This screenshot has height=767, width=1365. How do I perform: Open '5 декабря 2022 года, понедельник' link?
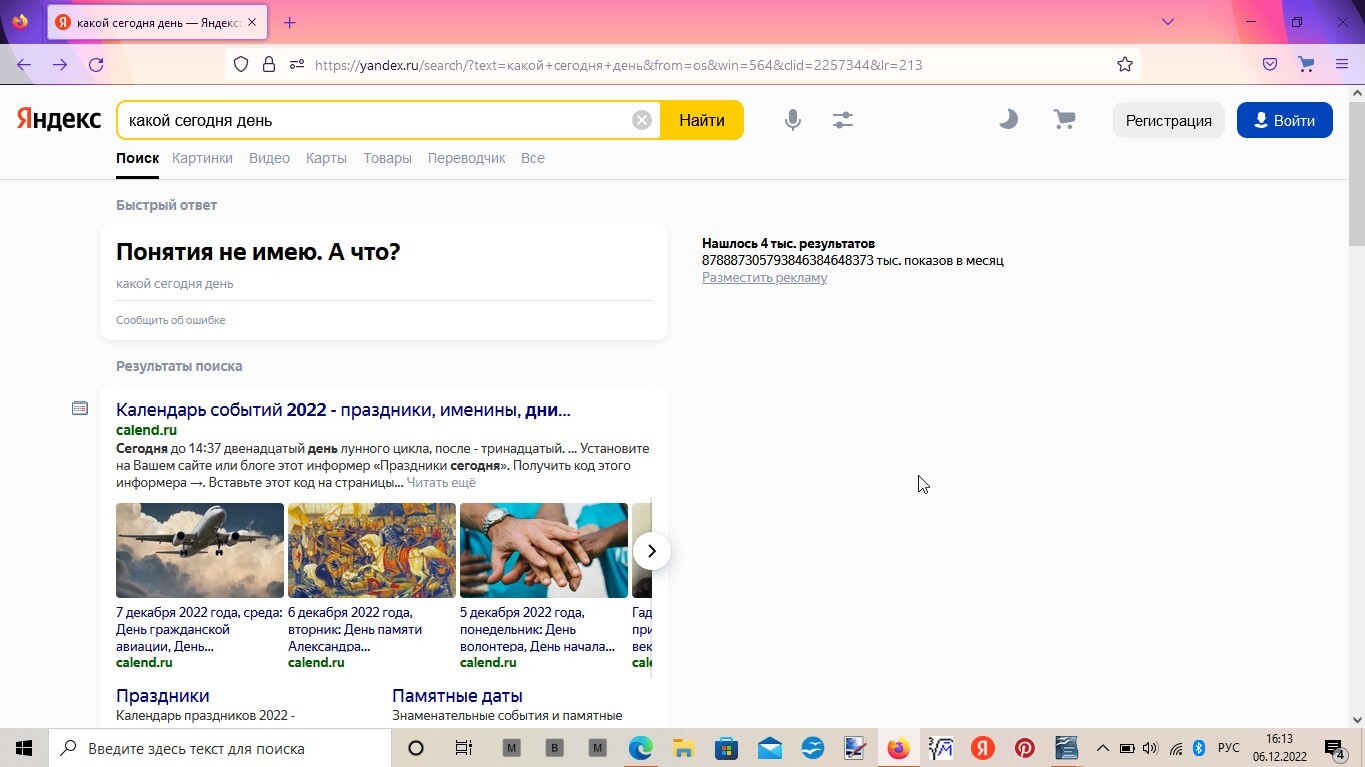[x=537, y=629]
